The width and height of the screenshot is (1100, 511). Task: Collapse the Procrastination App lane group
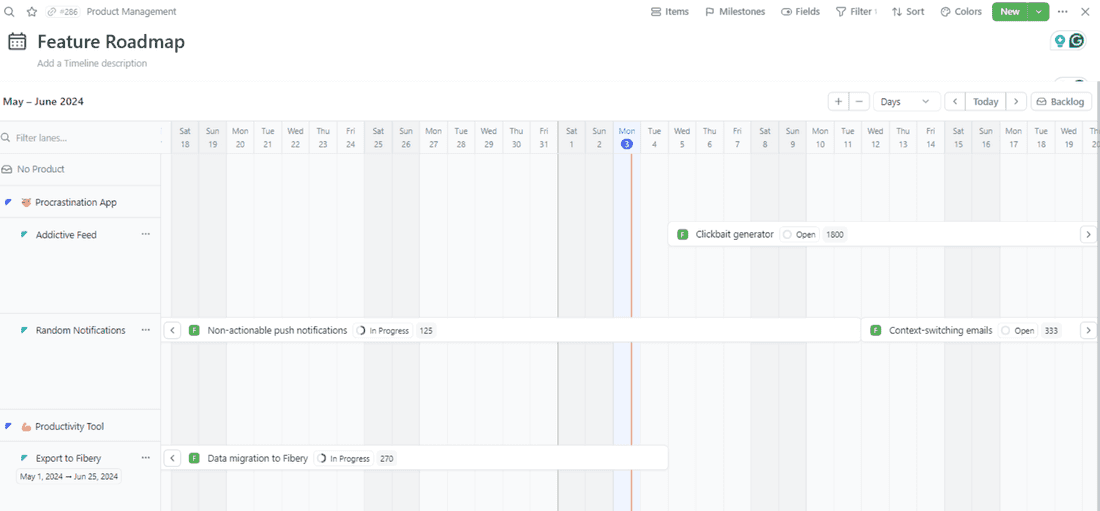[8, 202]
